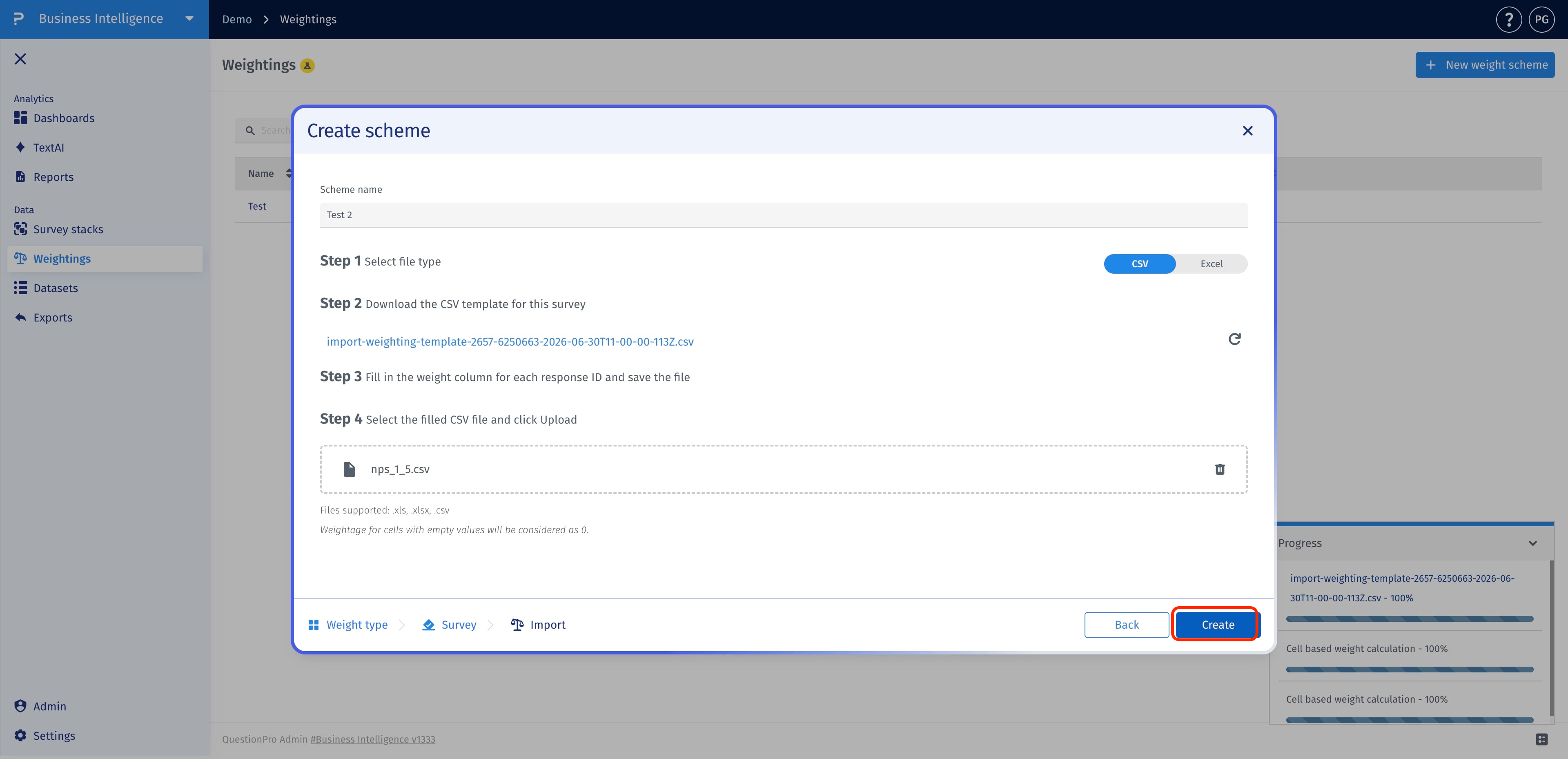1568x759 pixels.
Task: Close the Create scheme dialog
Action: (1247, 130)
